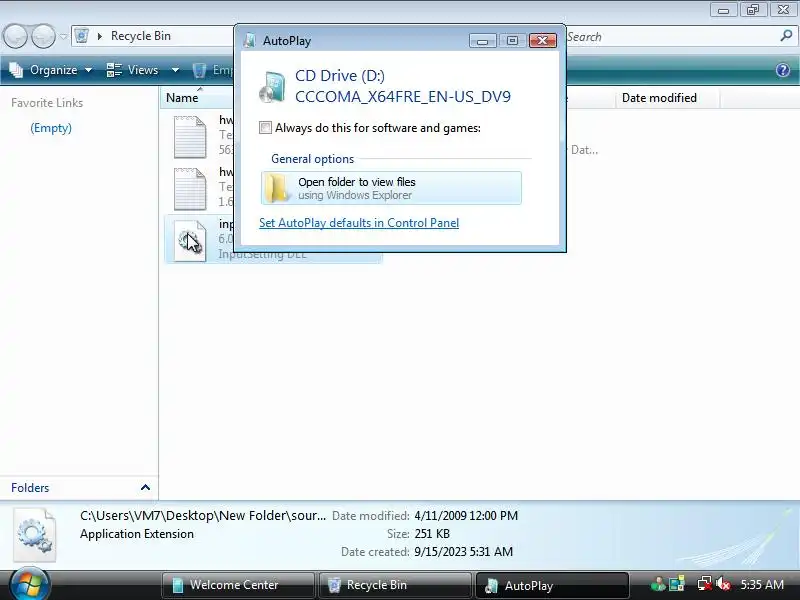
Task: Click the CD Drive (D:) disc icon
Action: pyautogui.click(x=272, y=87)
